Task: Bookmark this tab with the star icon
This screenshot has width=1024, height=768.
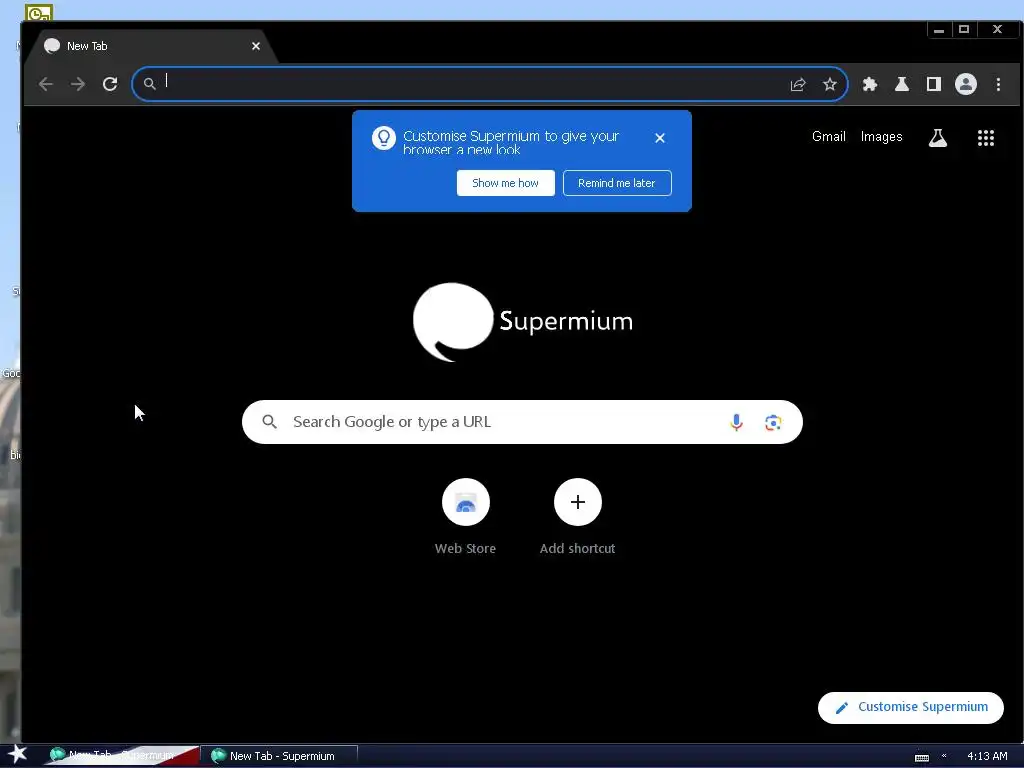Action: coord(829,84)
